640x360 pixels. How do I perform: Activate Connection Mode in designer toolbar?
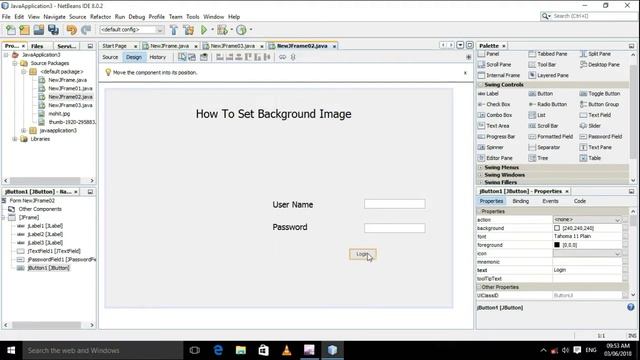click(x=192, y=57)
